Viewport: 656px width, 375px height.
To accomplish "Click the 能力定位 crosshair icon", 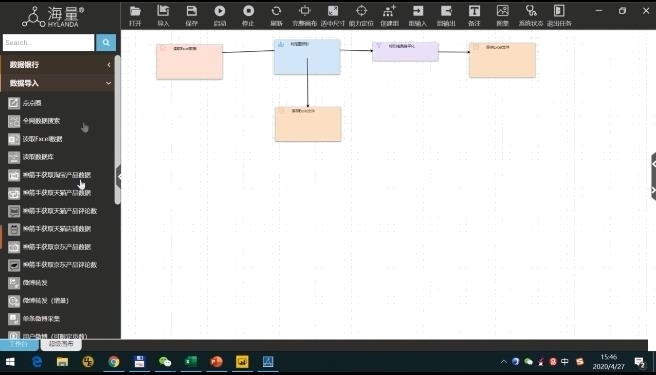I will pyautogui.click(x=361, y=11).
